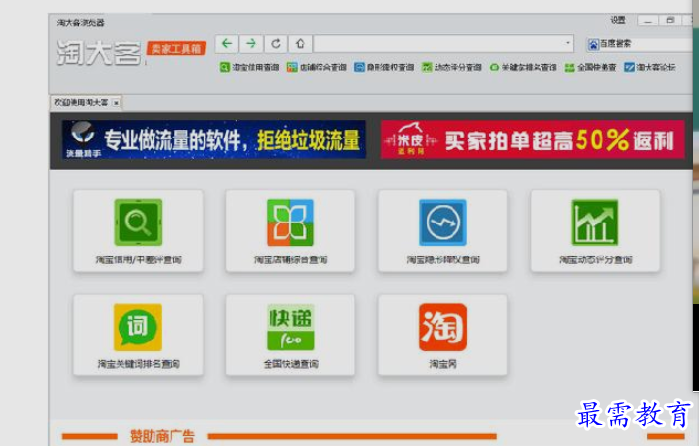Image resolution: width=699 pixels, height=446 pixels.
Task: Open 淘宝信用查询 bookmark in the toolbar
Action: 249,67
